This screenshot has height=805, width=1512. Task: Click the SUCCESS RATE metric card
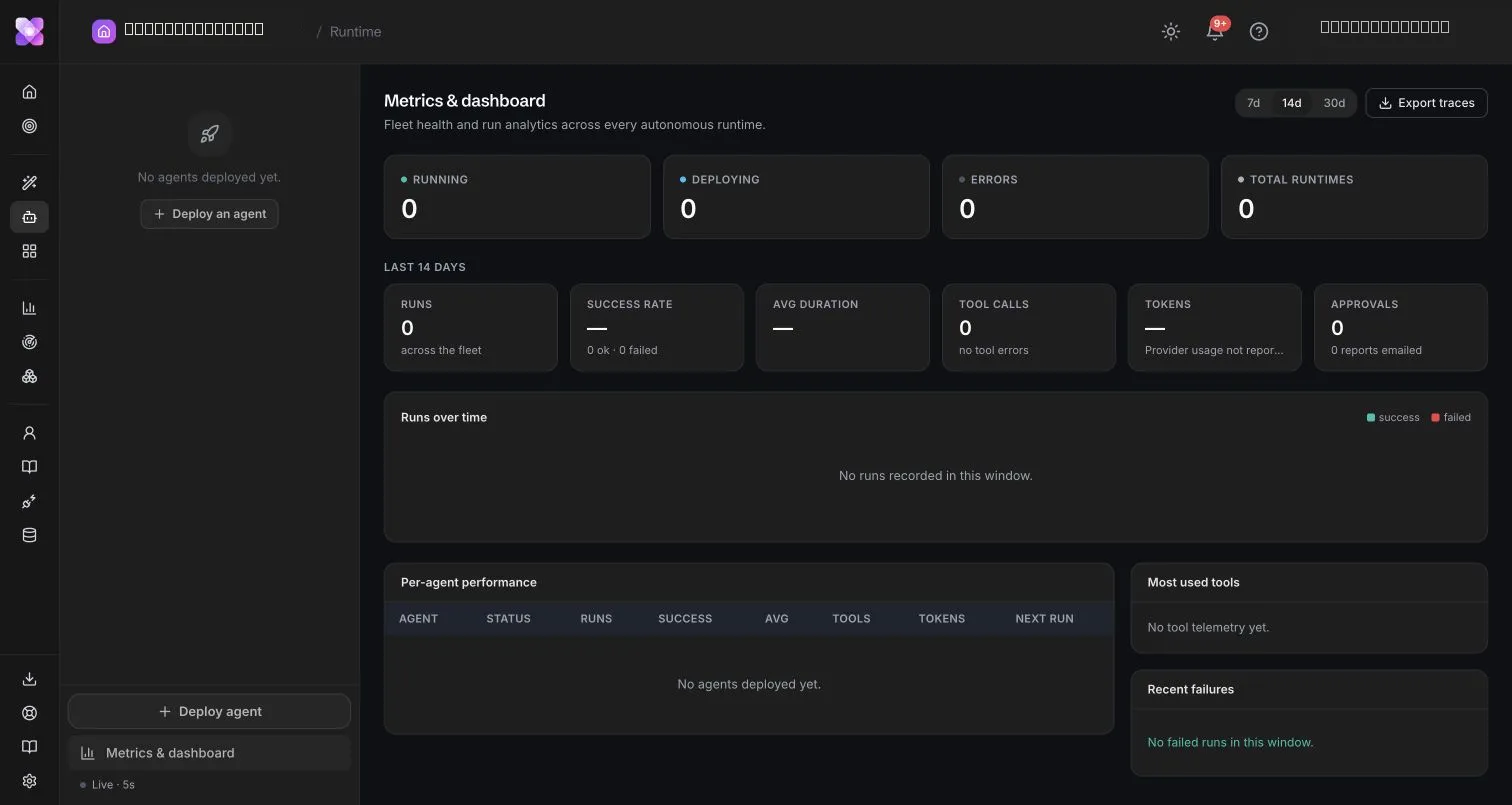tap(657, 328)
